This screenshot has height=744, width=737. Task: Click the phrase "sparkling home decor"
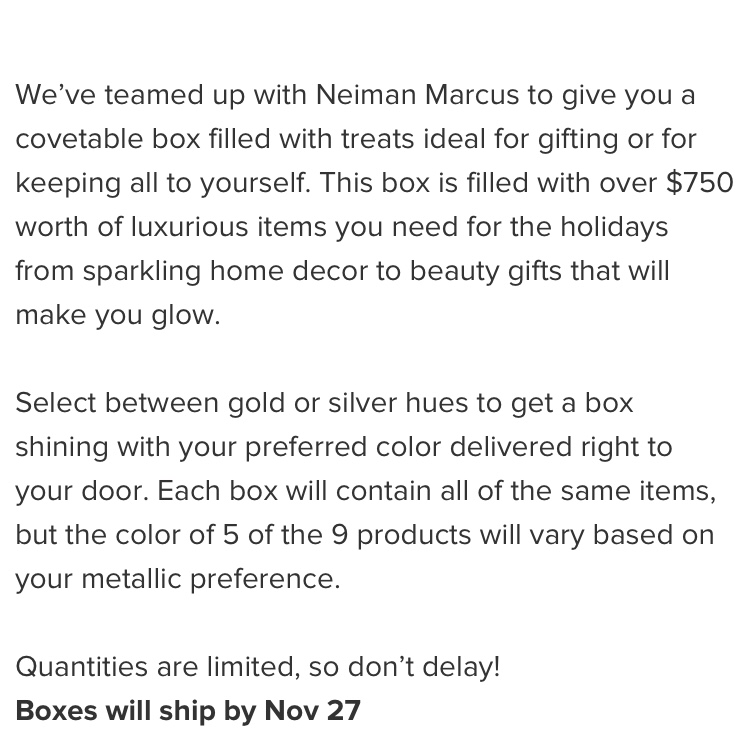click(225, 271)
